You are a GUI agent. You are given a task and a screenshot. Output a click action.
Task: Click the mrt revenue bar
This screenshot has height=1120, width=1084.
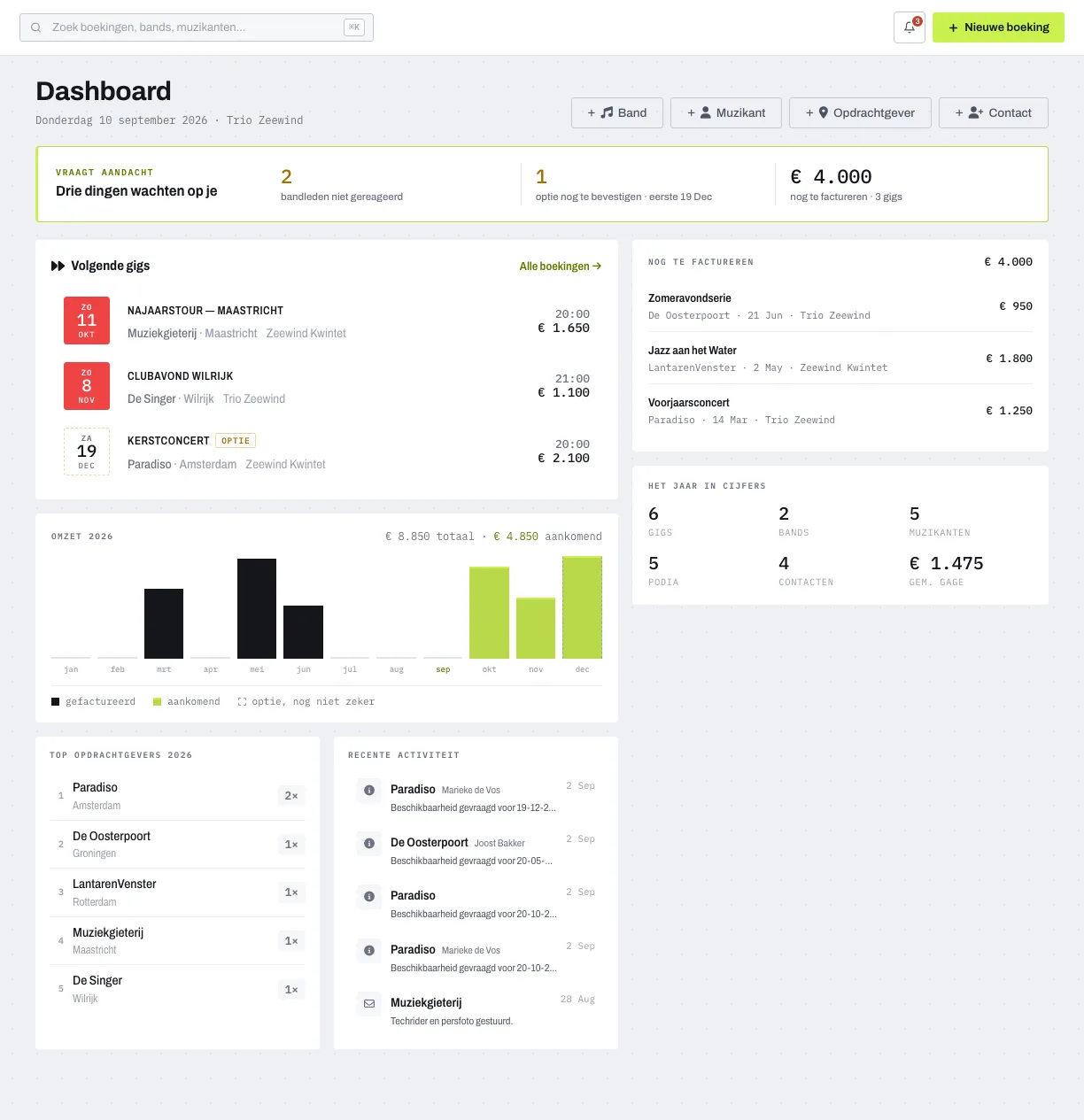pyautogui.click(x=164, y=623)
